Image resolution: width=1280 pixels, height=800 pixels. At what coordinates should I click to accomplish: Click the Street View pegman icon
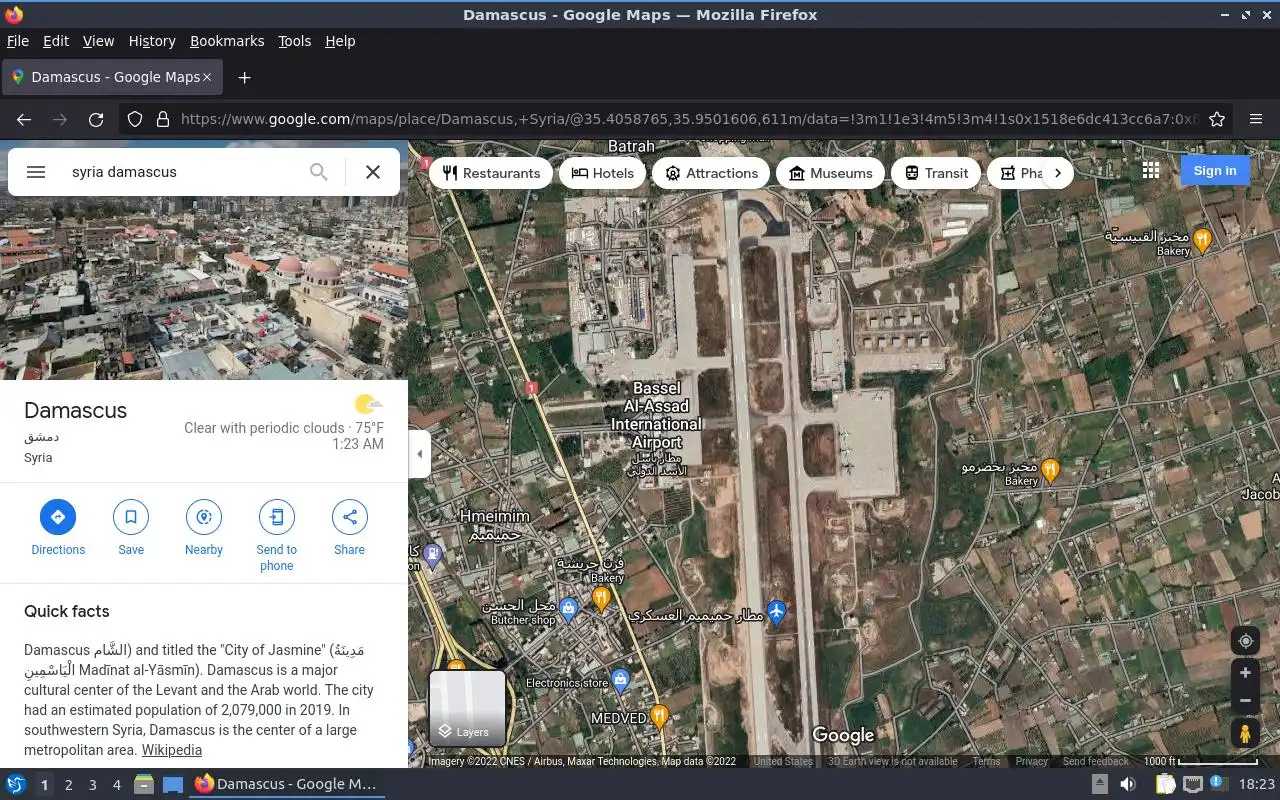(x=1245, y=733)
